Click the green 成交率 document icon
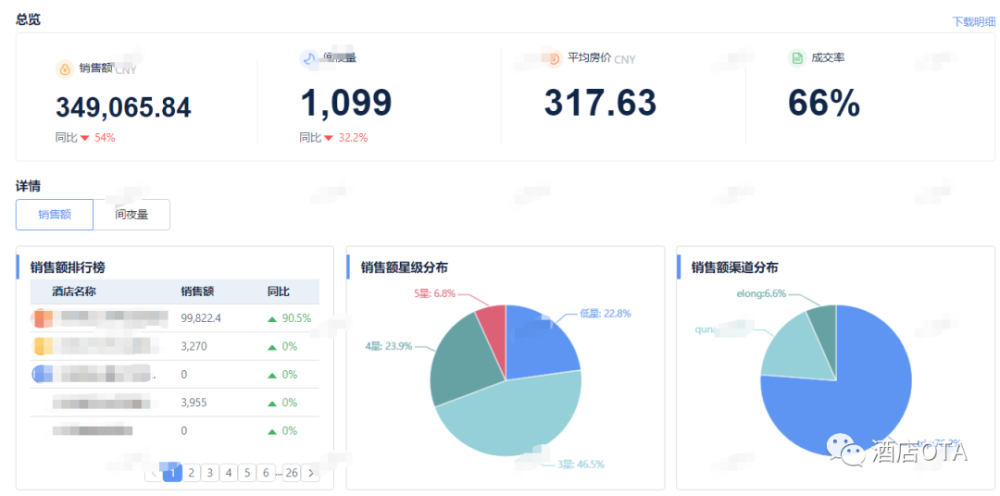This screenshot has width=1000, height=496. (797, 59)
